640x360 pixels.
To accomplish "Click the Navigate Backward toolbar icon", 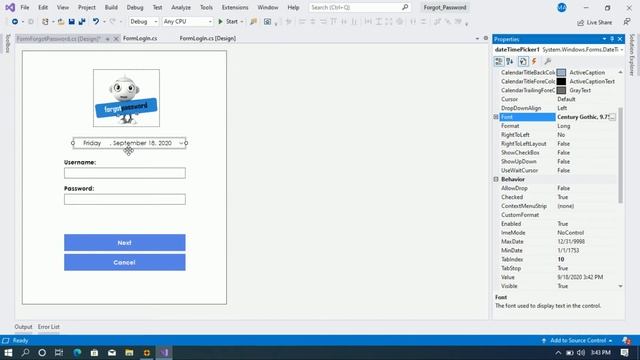I will 15,22.
